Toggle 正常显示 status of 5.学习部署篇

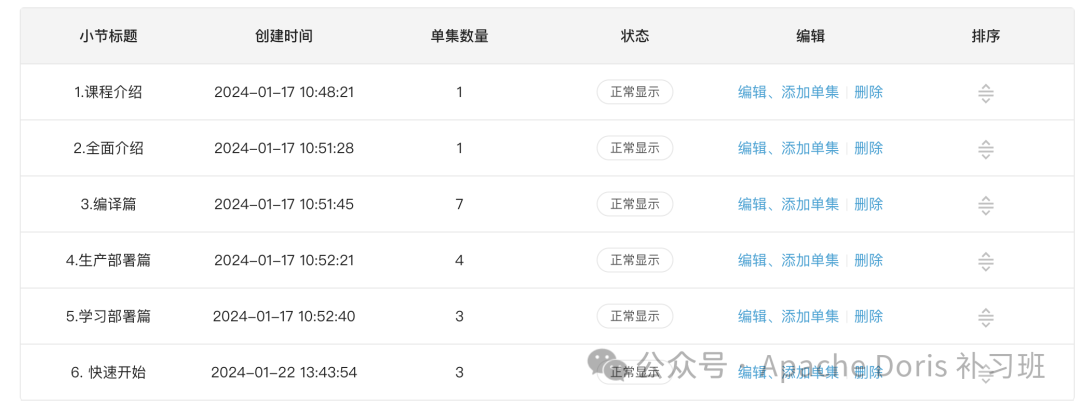[635, 316]
